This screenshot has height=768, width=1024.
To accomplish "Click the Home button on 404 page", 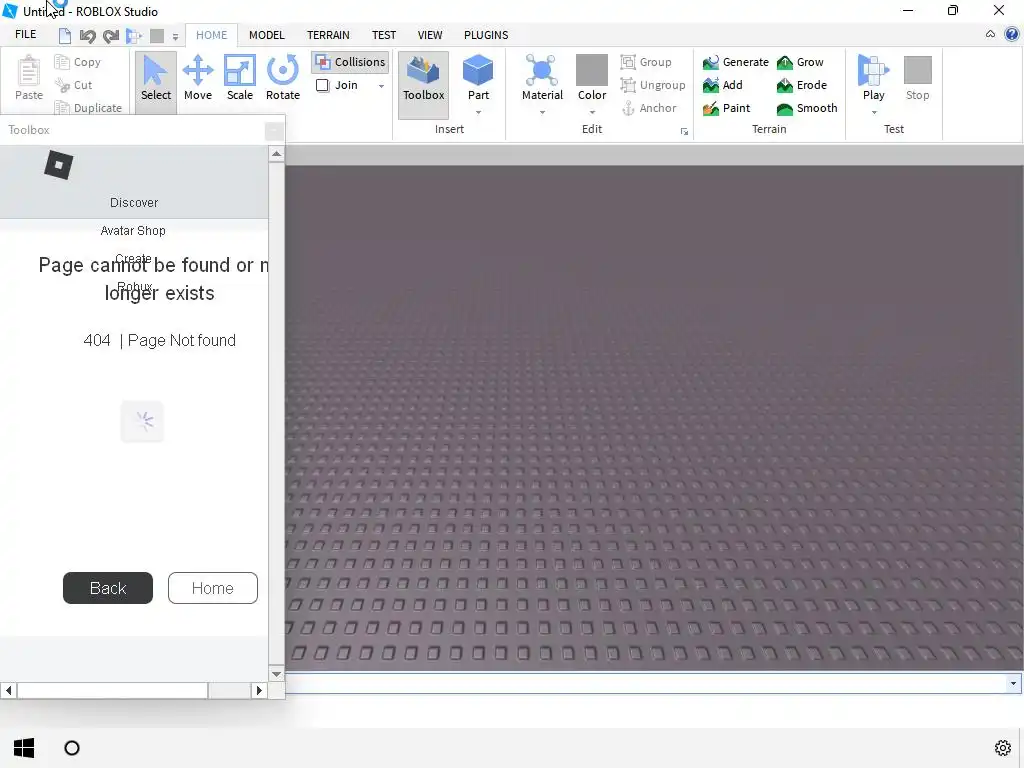I will click(213, 588).
